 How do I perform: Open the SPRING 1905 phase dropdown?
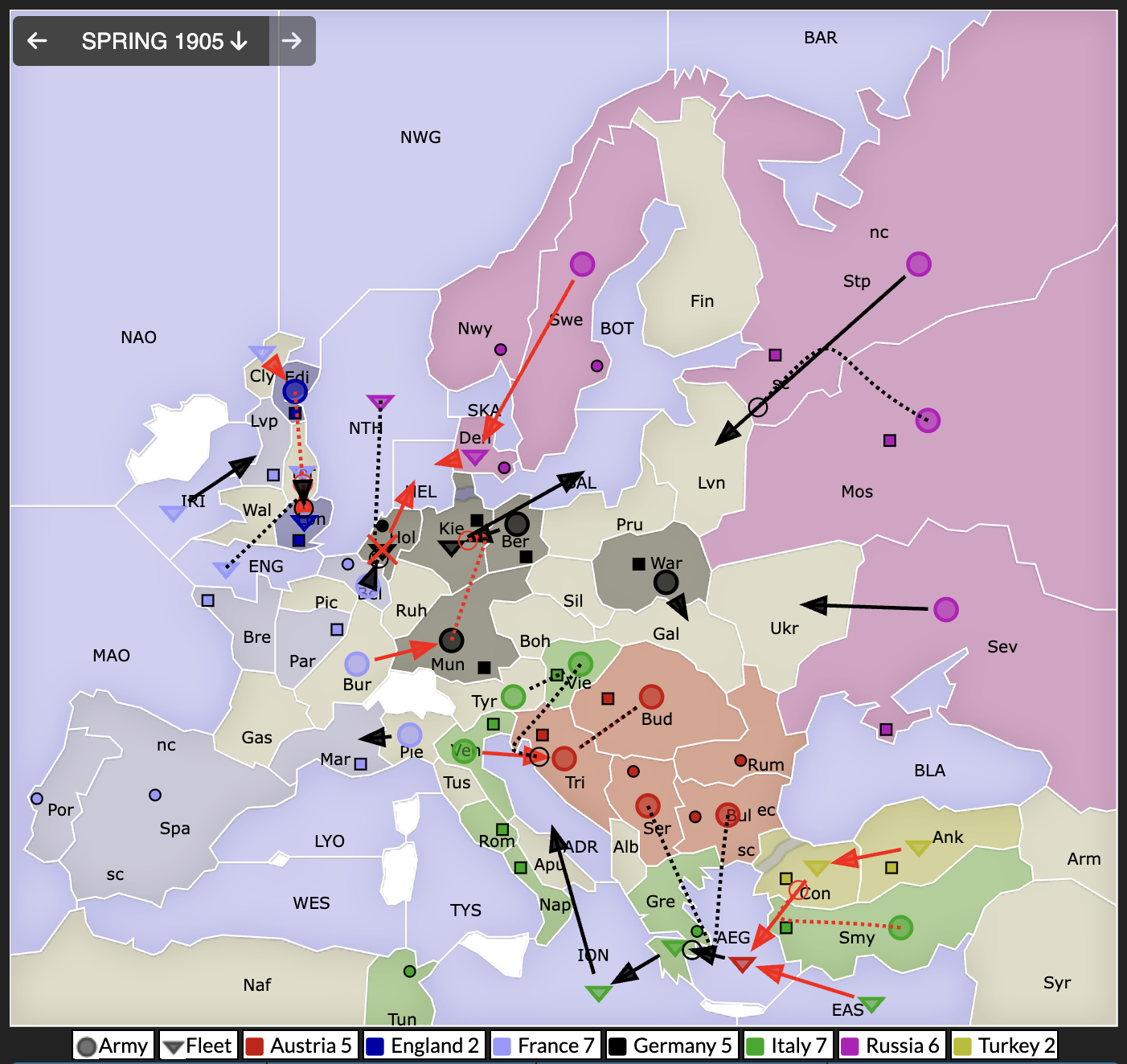click(164, 41)
